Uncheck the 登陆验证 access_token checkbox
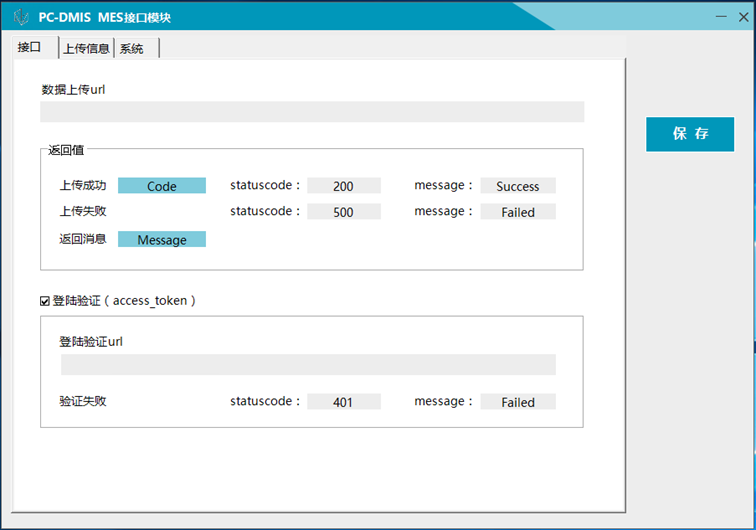 click(45, 301)
